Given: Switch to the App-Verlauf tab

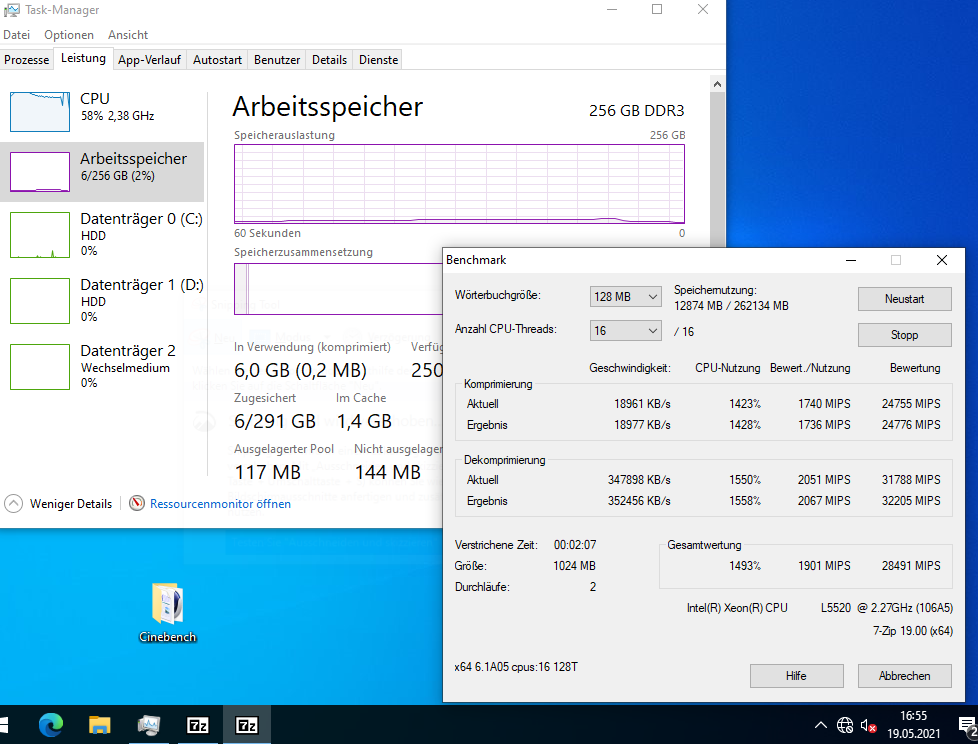Looking at the screenshot, I should [x=149, y=60].
